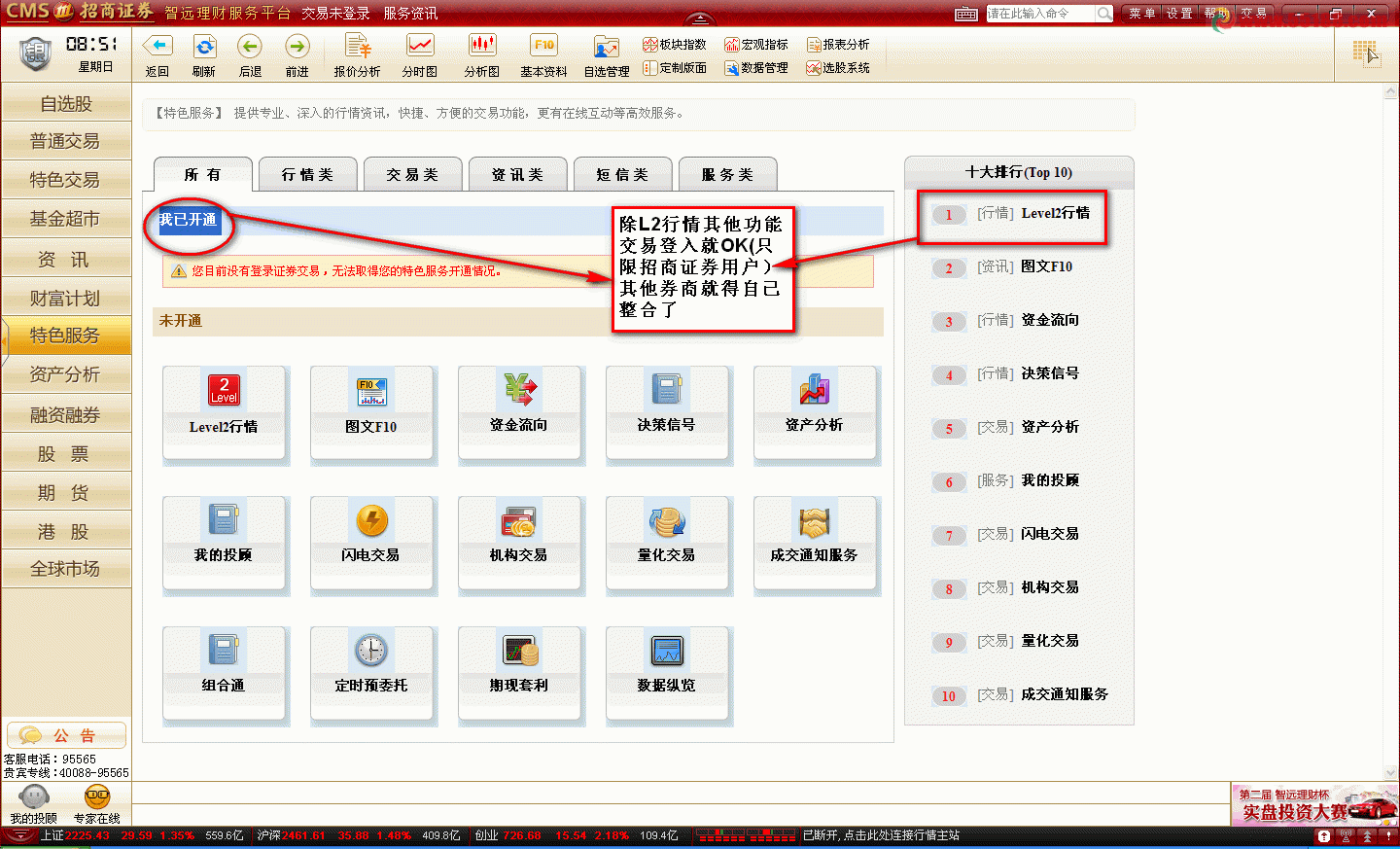Open the 量化交易 service tile
The width and height of the screenshot is (1400, 849).
(x=667, y=543)
